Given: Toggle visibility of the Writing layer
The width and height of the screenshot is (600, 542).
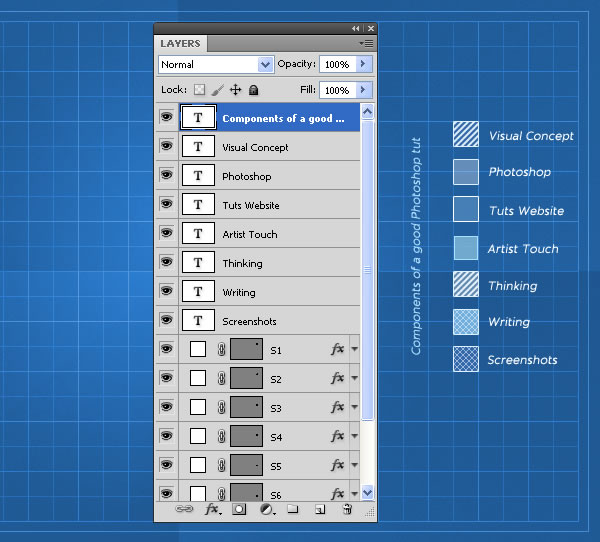Looking at the screenshot, I should (x=166, y=291).
